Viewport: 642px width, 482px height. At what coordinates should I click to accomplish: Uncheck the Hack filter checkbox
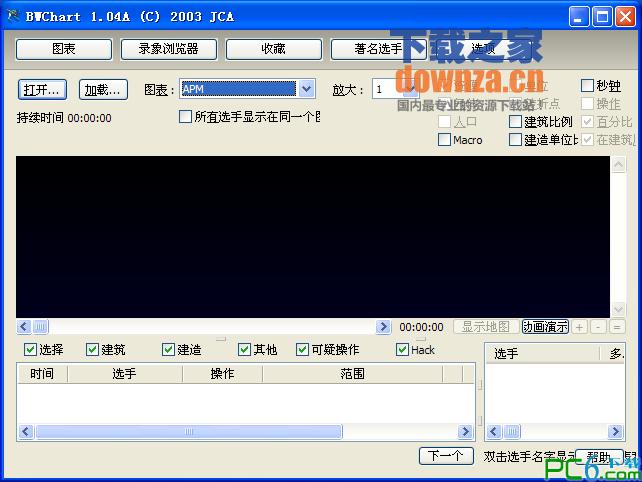click(402, 350)
